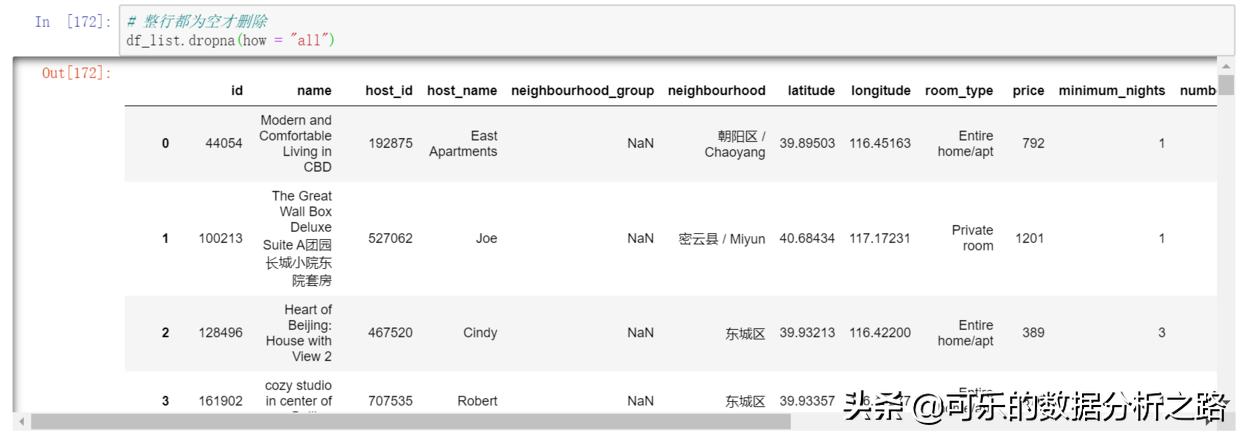Click price cell 792
Viewport: 1240px width, 436px height.
(1033, 143)
